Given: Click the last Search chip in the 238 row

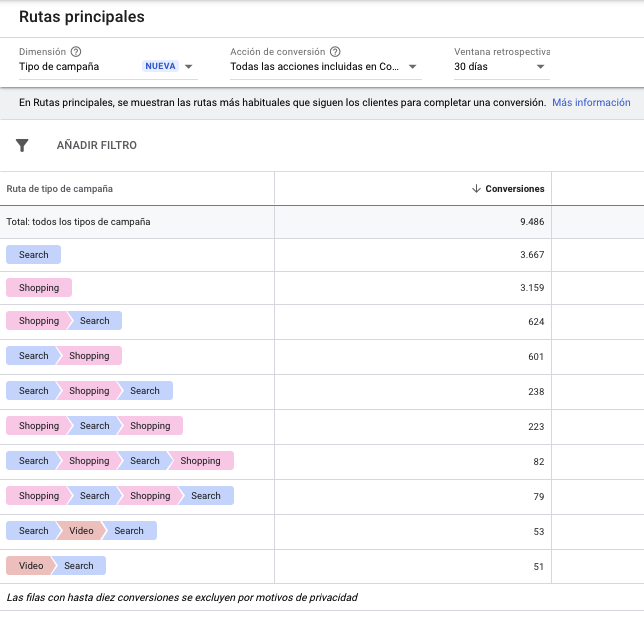Looking at the screenshot, I should point(145,390).
